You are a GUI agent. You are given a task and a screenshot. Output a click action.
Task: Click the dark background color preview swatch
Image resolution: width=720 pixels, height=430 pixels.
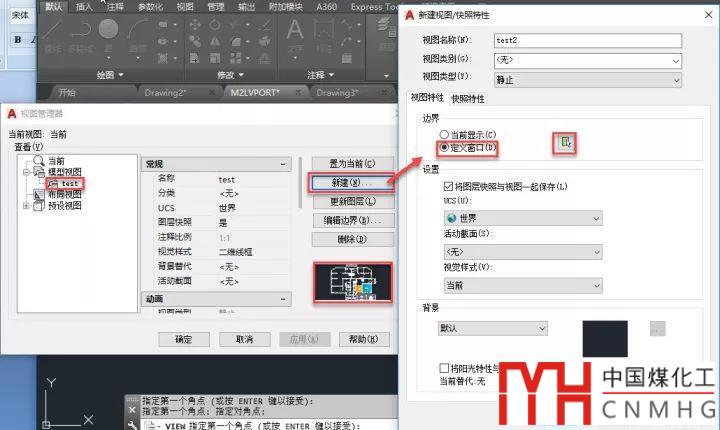coord(605,338)
